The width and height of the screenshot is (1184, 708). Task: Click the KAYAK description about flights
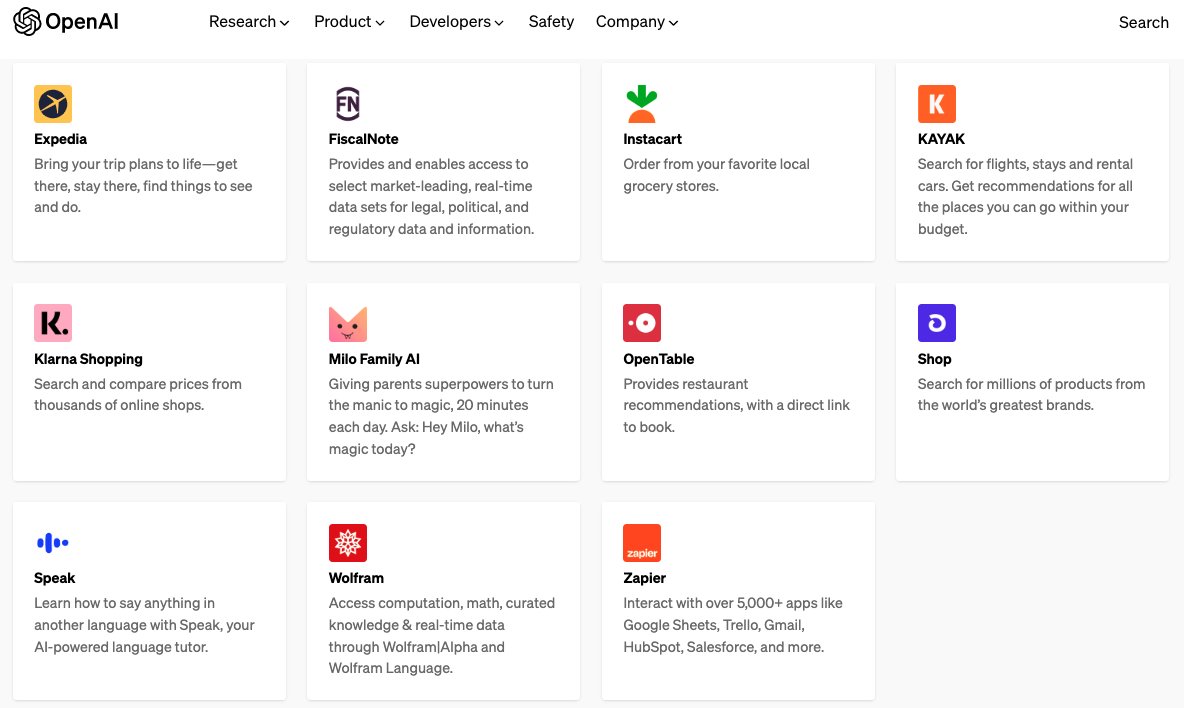(x=1025, y=196)
